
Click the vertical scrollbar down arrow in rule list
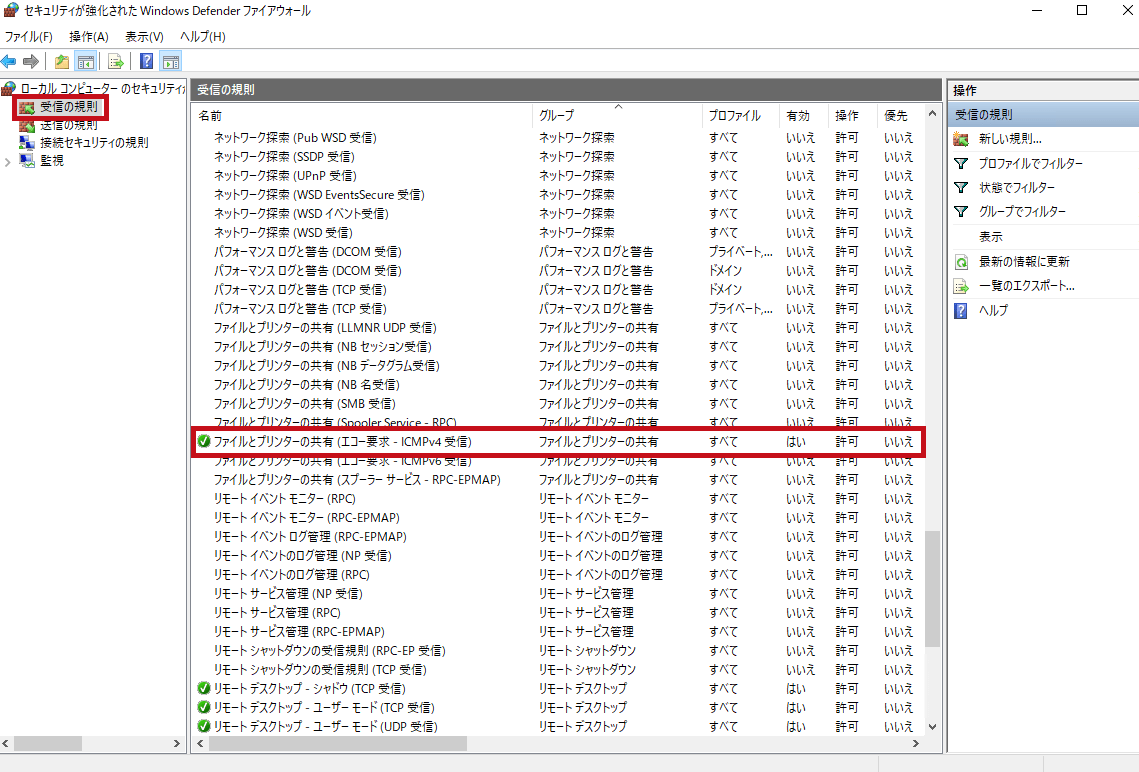(x=932, y=727)
